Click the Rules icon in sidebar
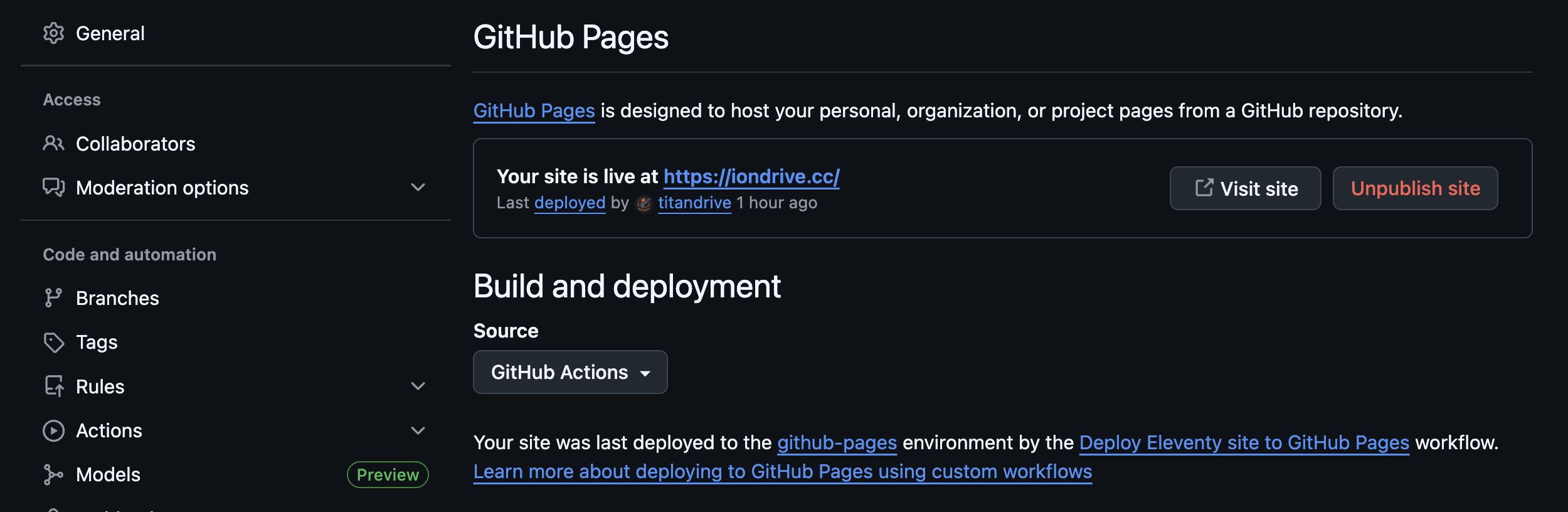 pyautogui.click(x=53, y=387)
